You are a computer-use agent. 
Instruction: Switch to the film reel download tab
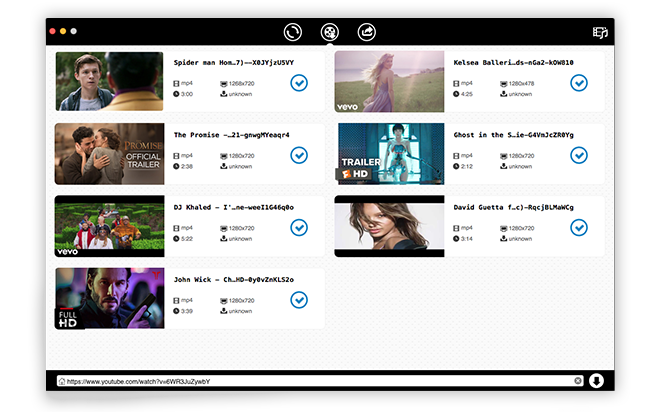coord(330,32)
